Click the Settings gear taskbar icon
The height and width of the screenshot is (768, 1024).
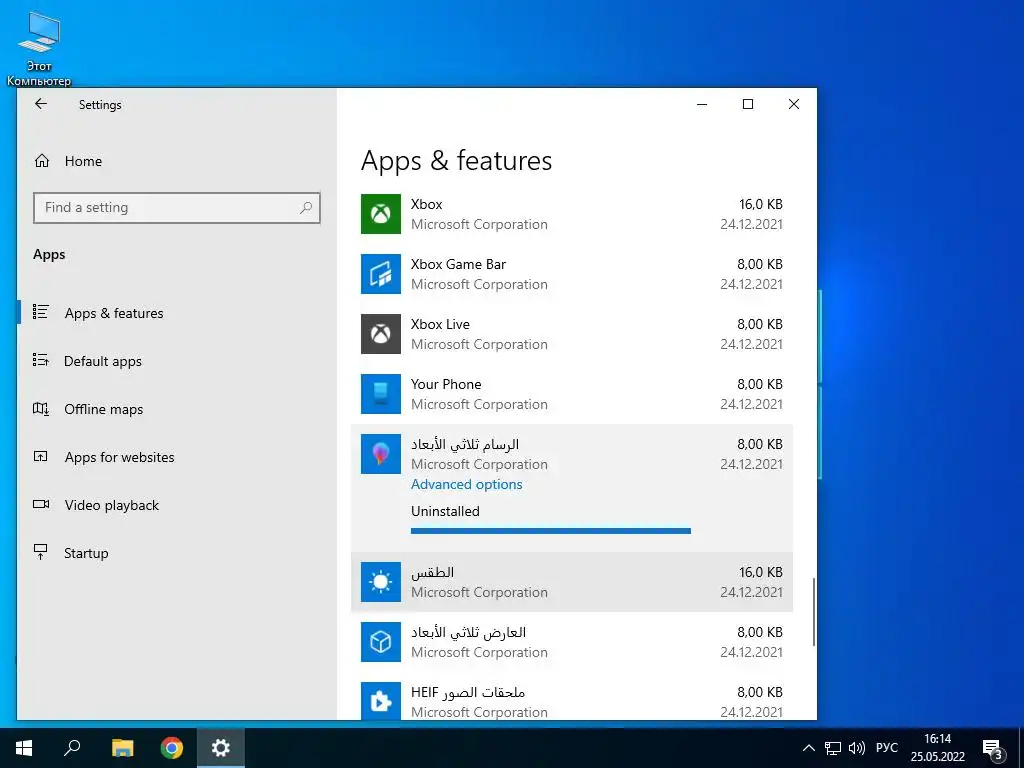click(221, 748)
